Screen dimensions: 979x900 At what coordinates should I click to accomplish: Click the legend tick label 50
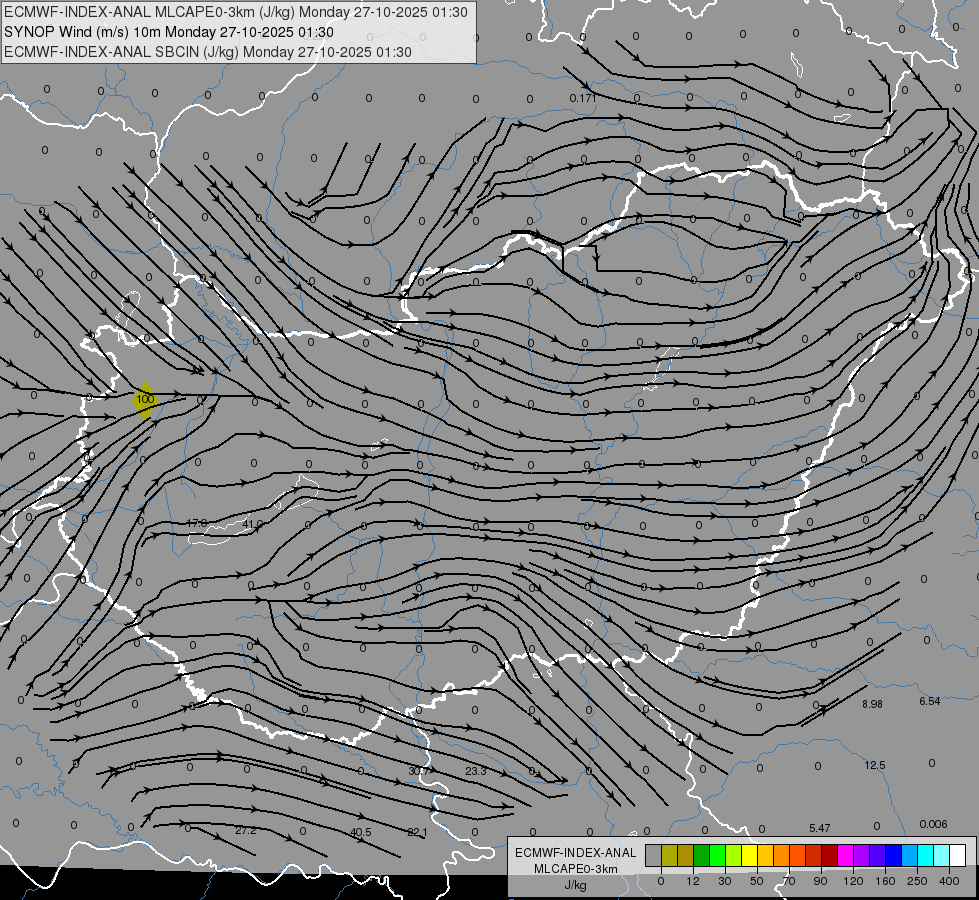pyautogui.click(x=757, y=881)
